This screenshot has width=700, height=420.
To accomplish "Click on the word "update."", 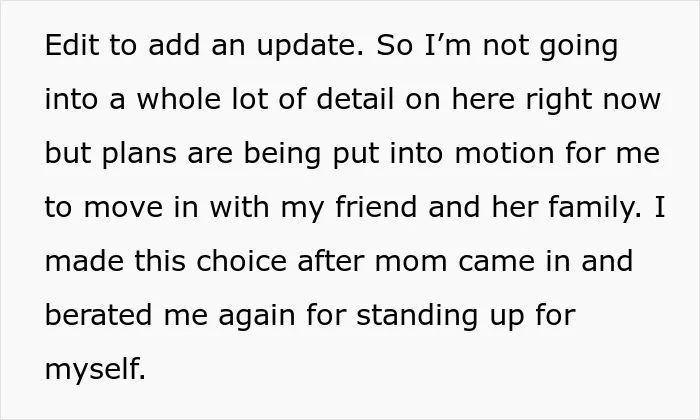I will point(311,47).
